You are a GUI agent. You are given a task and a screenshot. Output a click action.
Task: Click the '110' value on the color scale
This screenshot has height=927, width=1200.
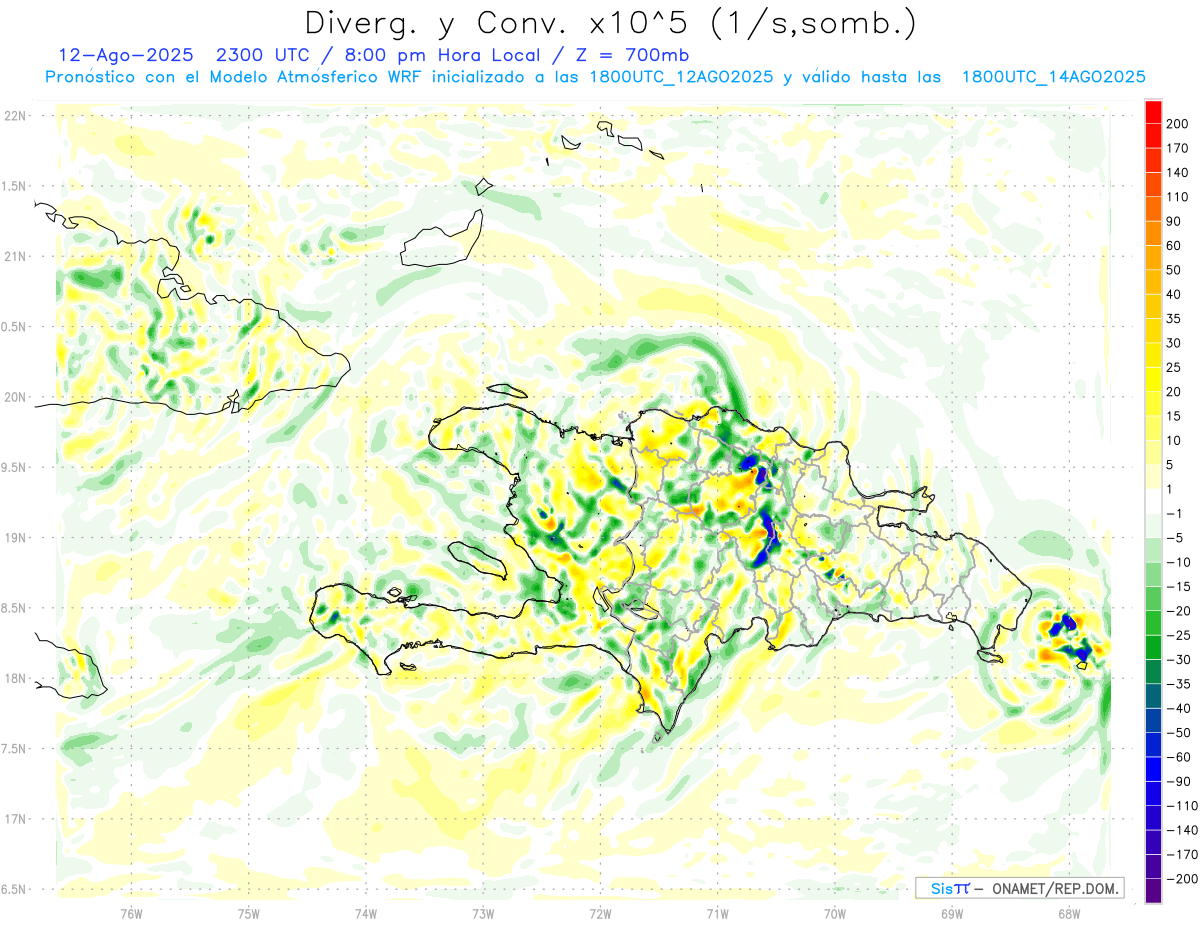[x=1177, y=197]
